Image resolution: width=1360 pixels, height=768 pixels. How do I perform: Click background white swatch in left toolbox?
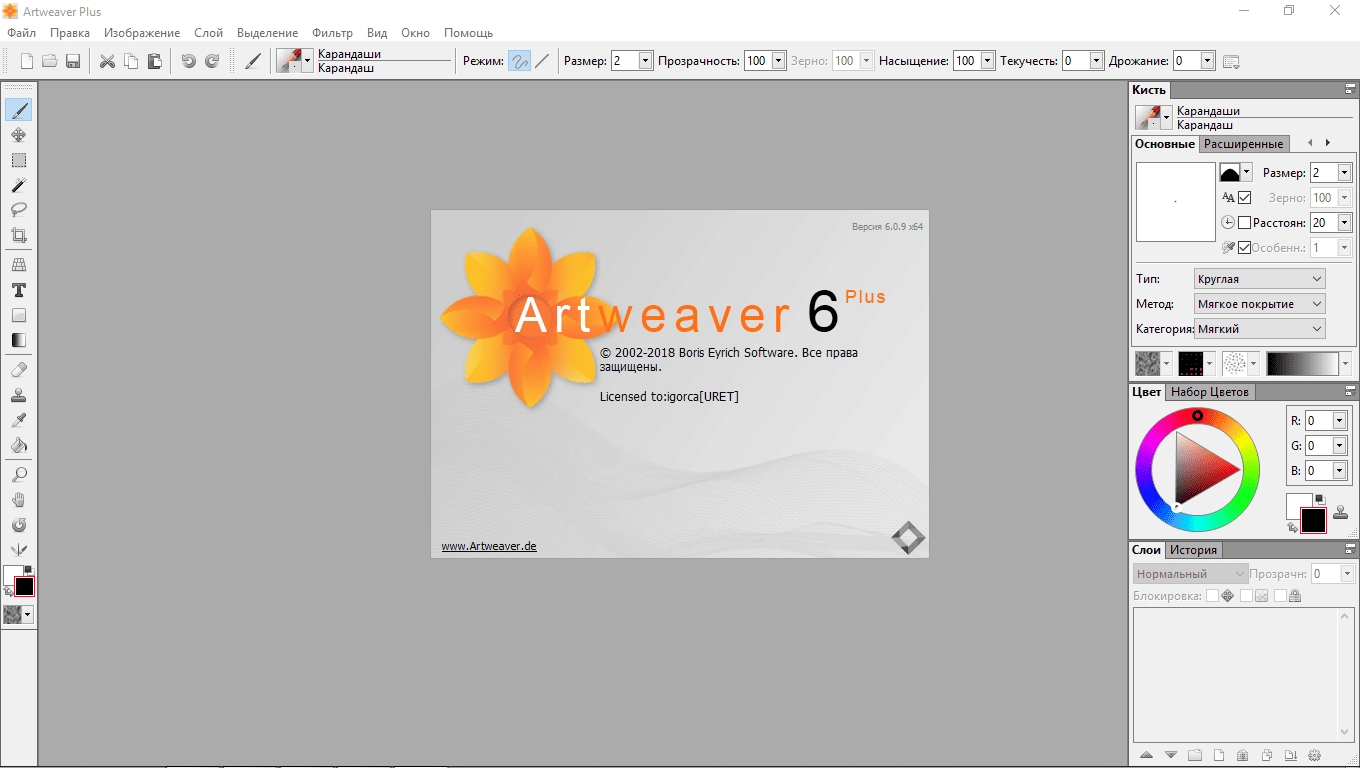click(12, 575)
